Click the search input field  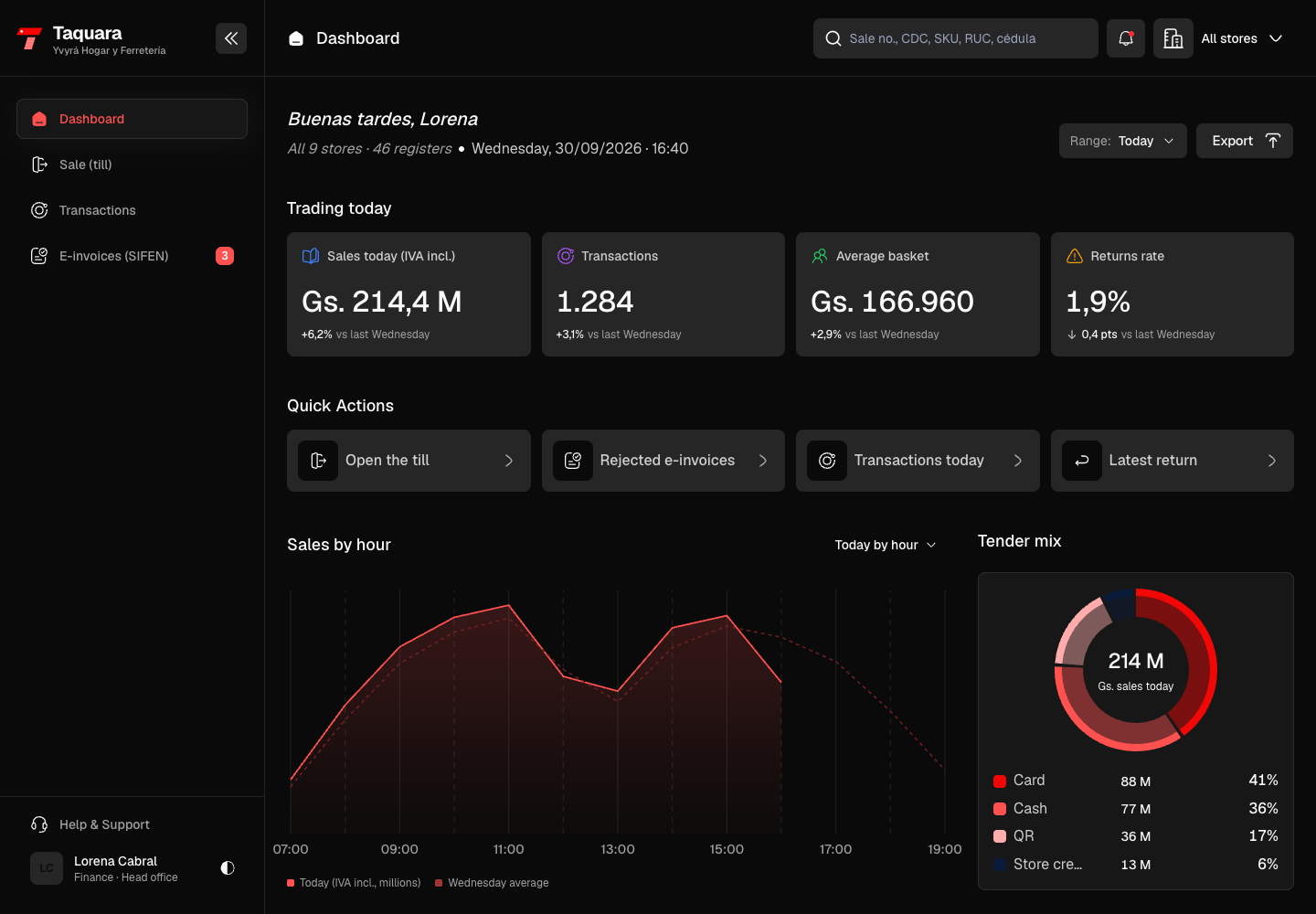pyautogui.click(x=956, y=38)
